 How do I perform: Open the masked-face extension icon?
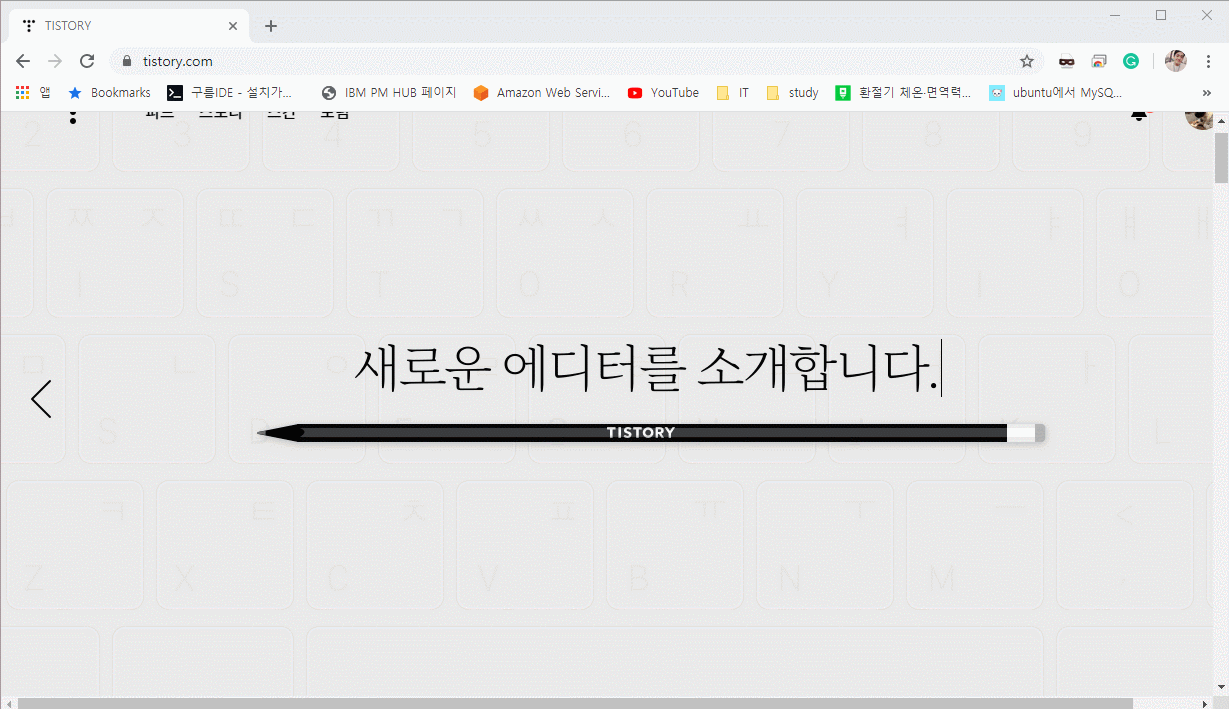pos(1067,61)
